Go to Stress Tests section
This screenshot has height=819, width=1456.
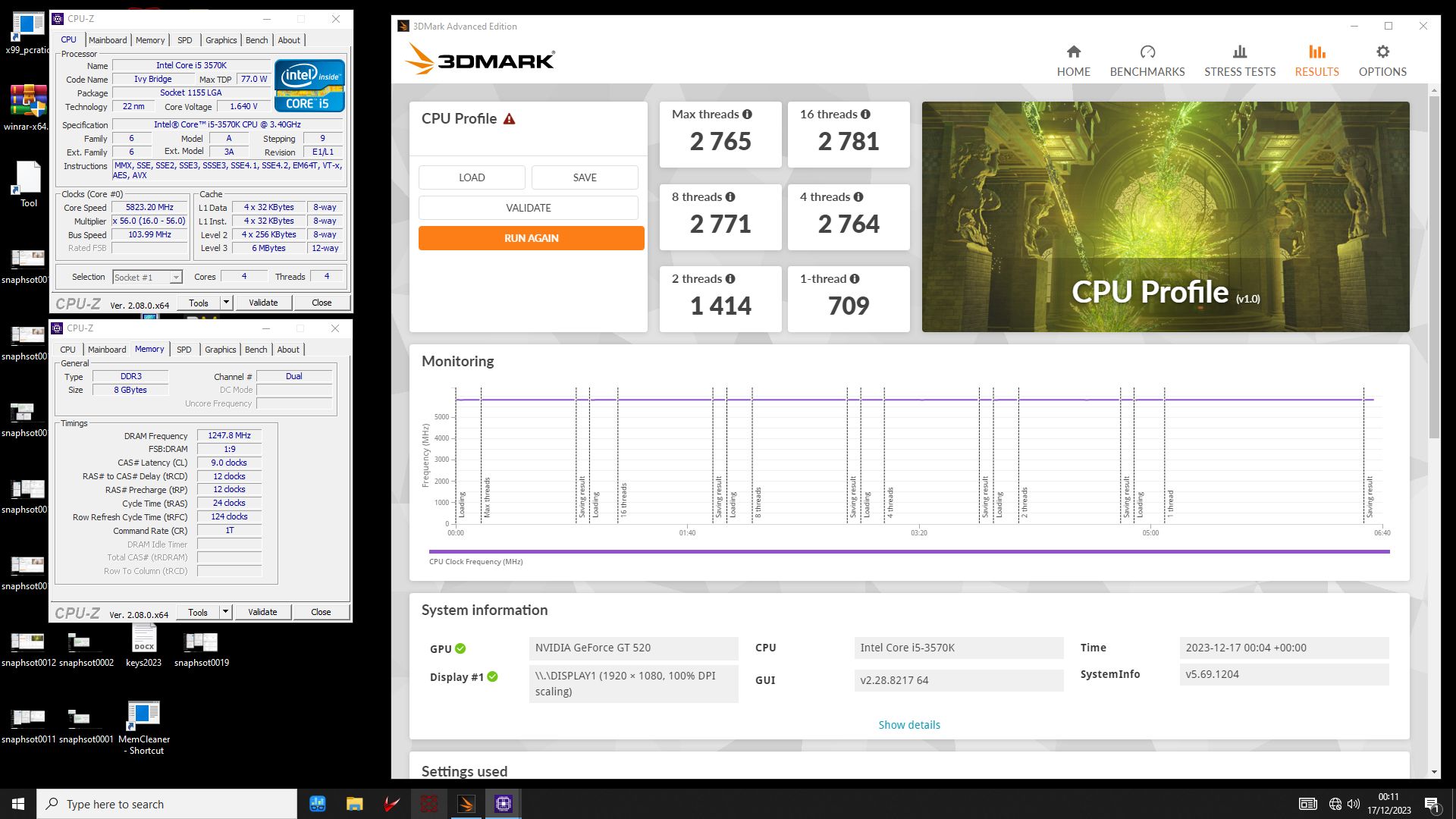coord(1240,61)
